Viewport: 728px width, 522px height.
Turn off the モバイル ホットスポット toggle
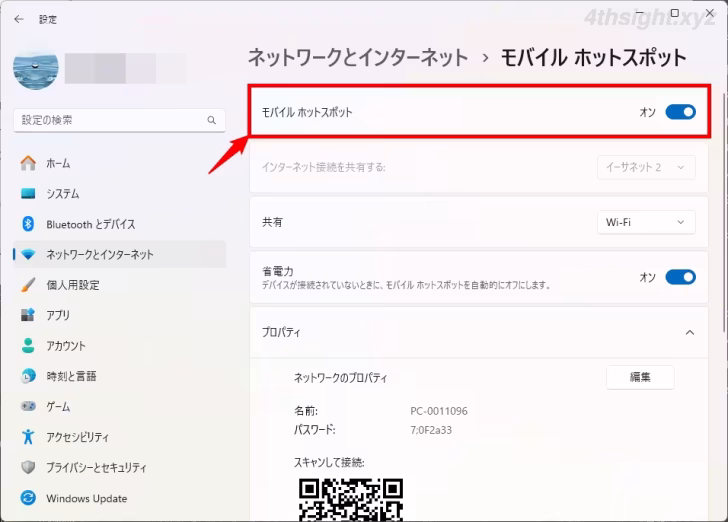(680, 112)
